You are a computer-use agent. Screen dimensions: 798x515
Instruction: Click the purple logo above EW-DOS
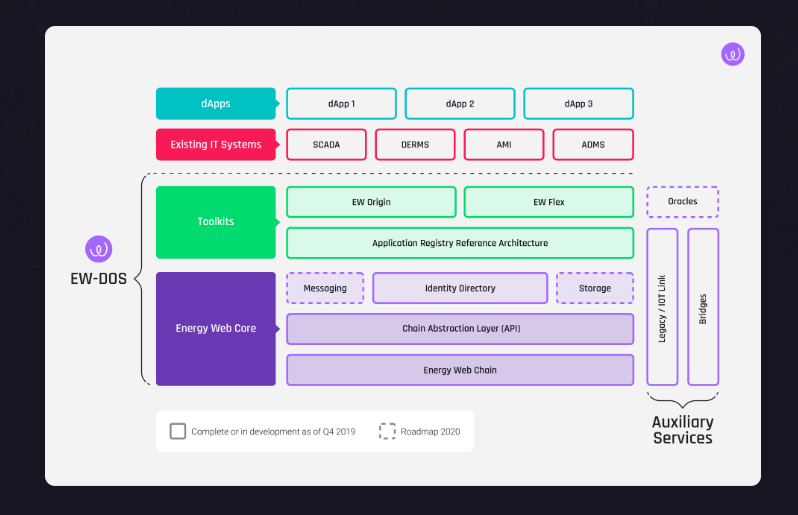click(x=98, y=249)
